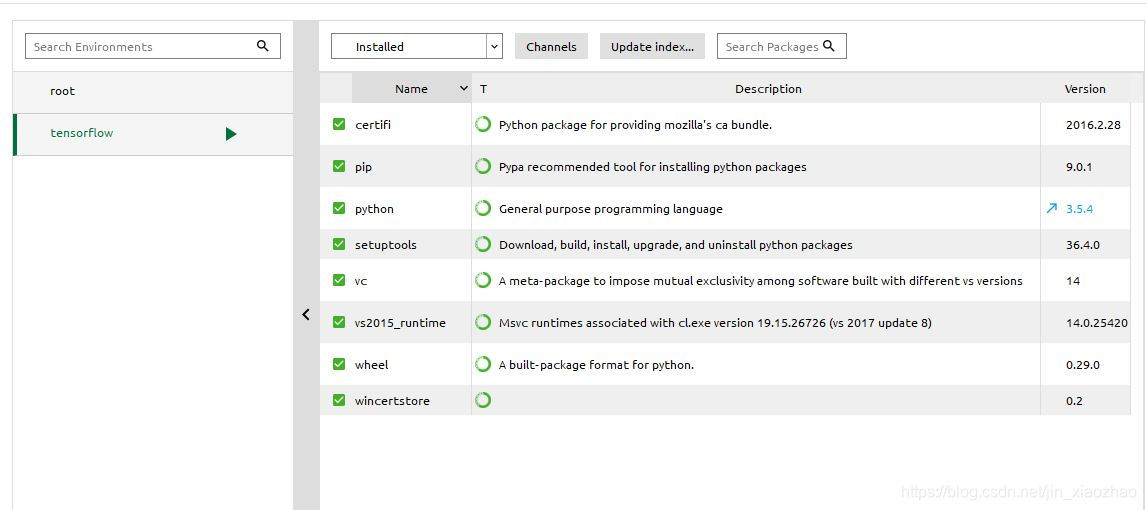Click the green type circle for setuptools
Image resolution: width=1146 pixels, height=510 pixels.
click(x=483, y=244)
